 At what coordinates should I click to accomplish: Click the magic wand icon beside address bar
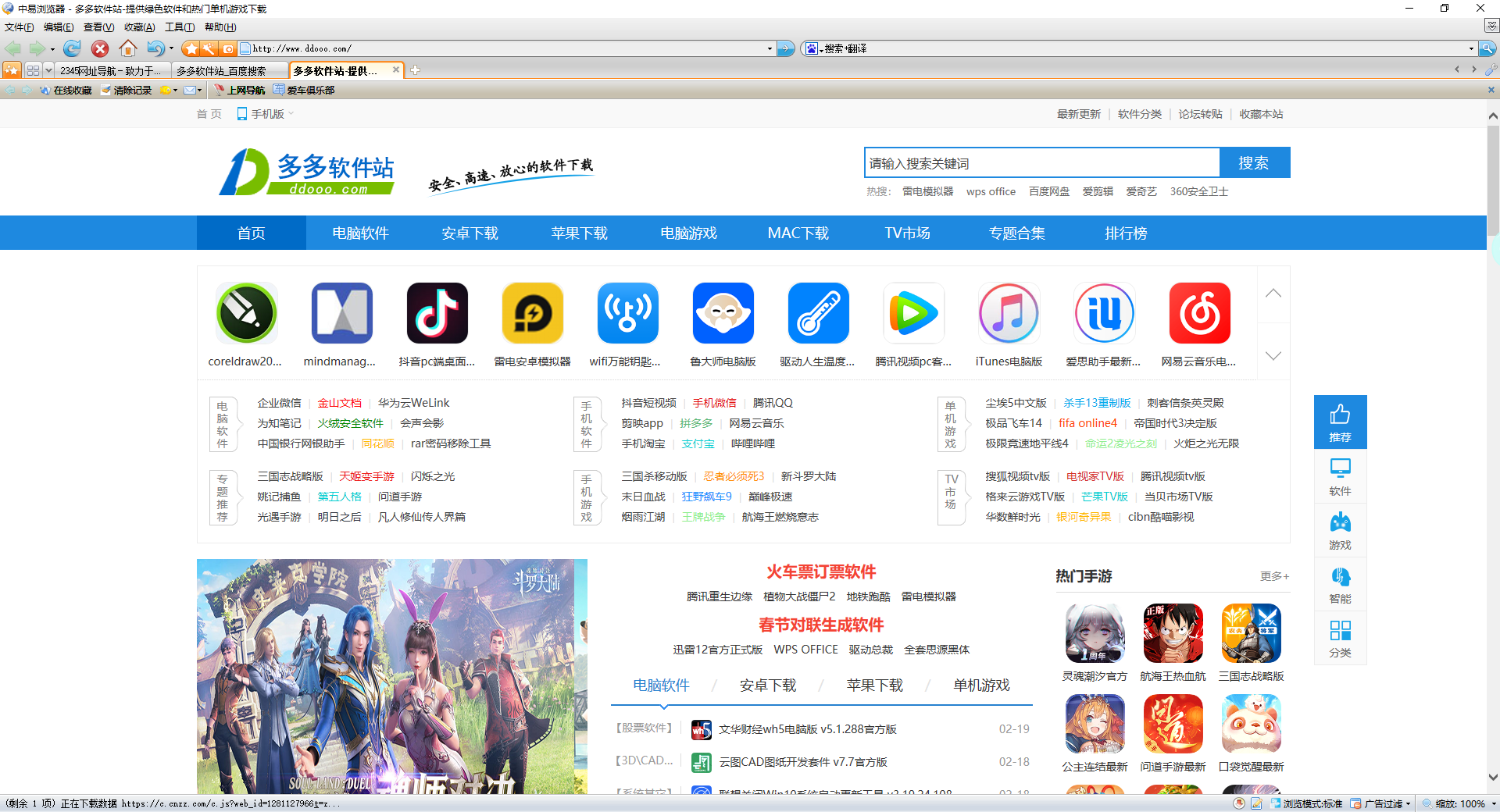[x=209, y=48]
